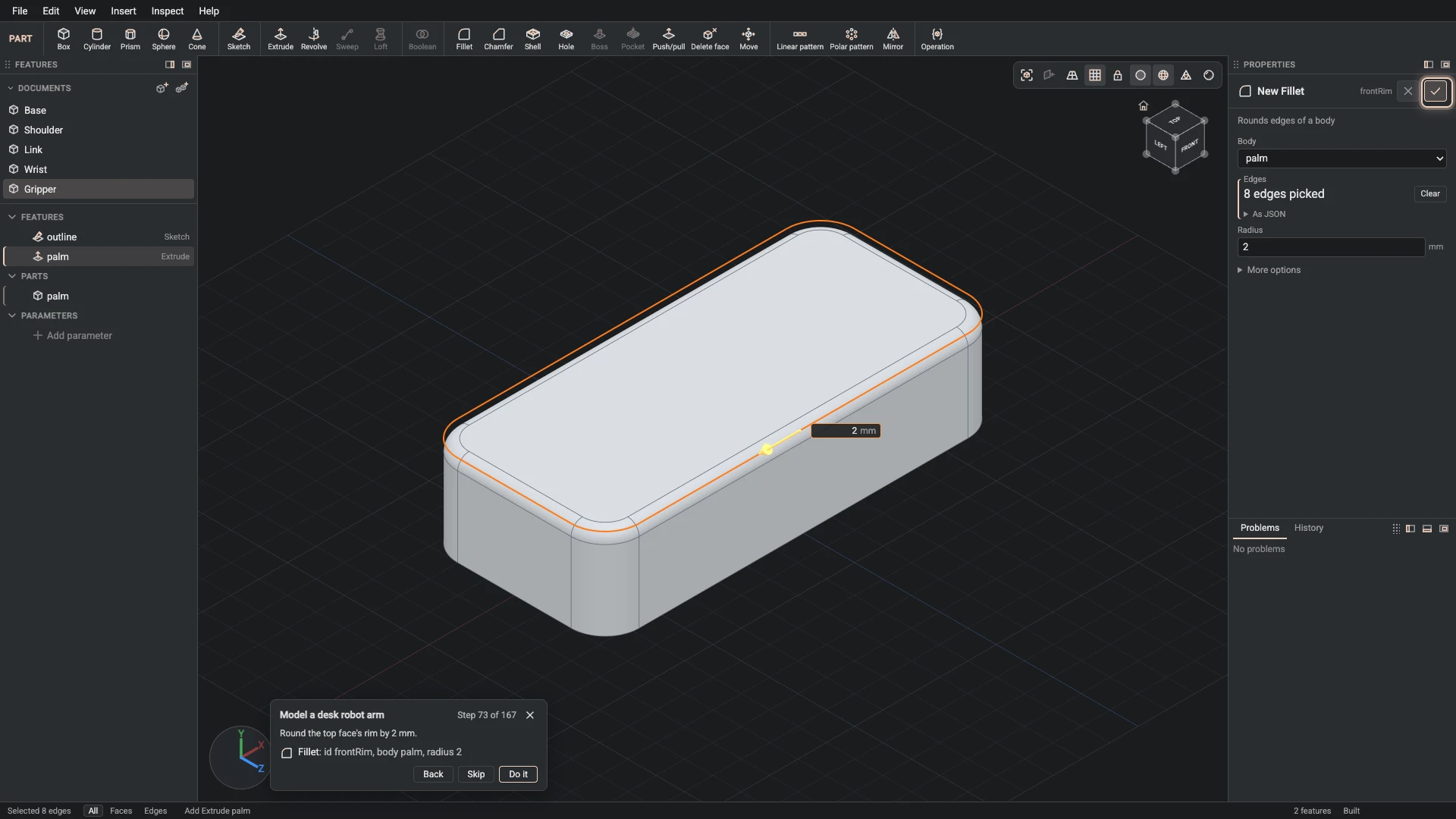The height and width of the screenshot is (819, 1456).
Task: Select the Cone tool
Action: [x=197, y=39]
